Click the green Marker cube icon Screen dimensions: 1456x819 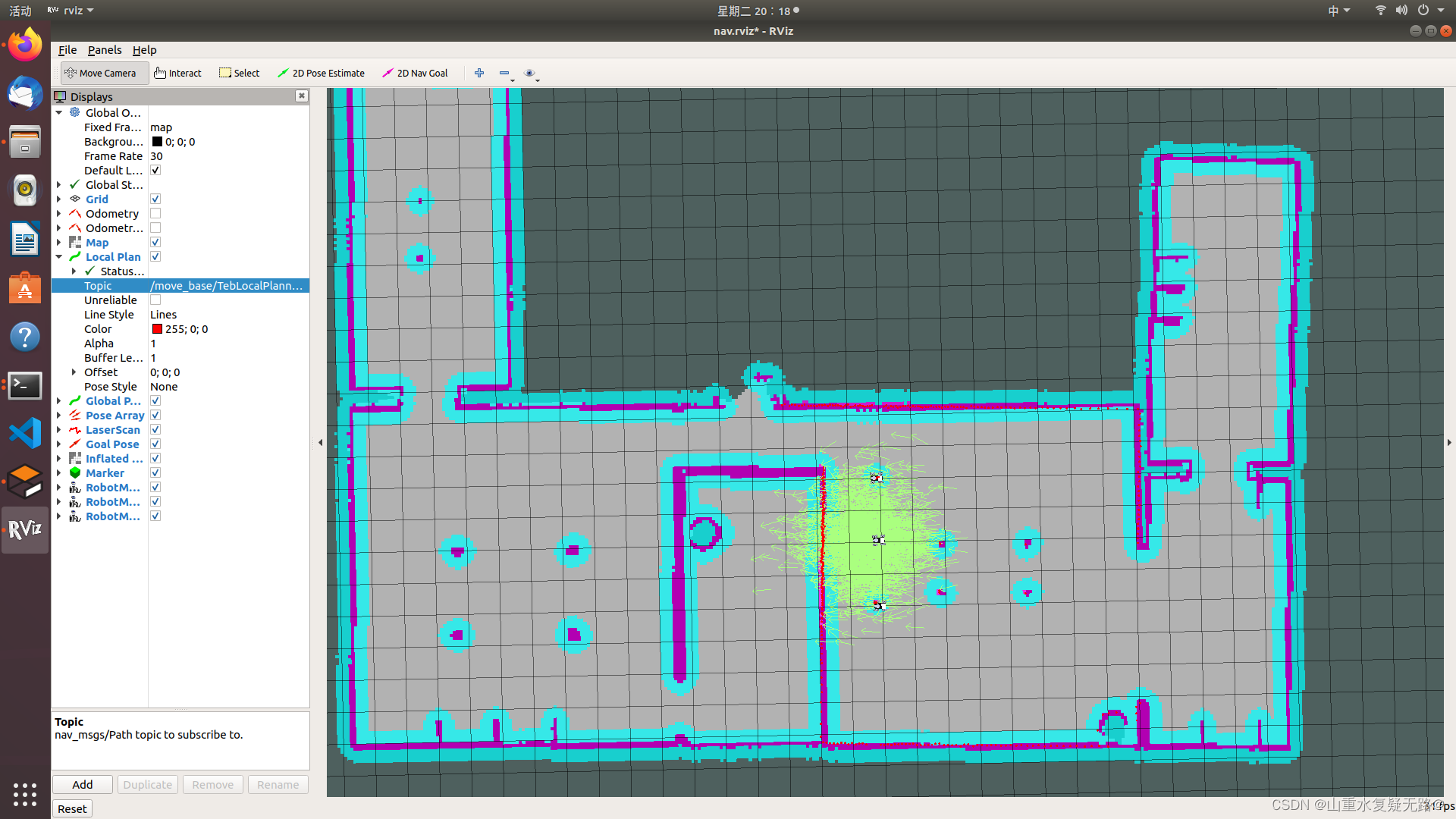click(x=75, y=472)
